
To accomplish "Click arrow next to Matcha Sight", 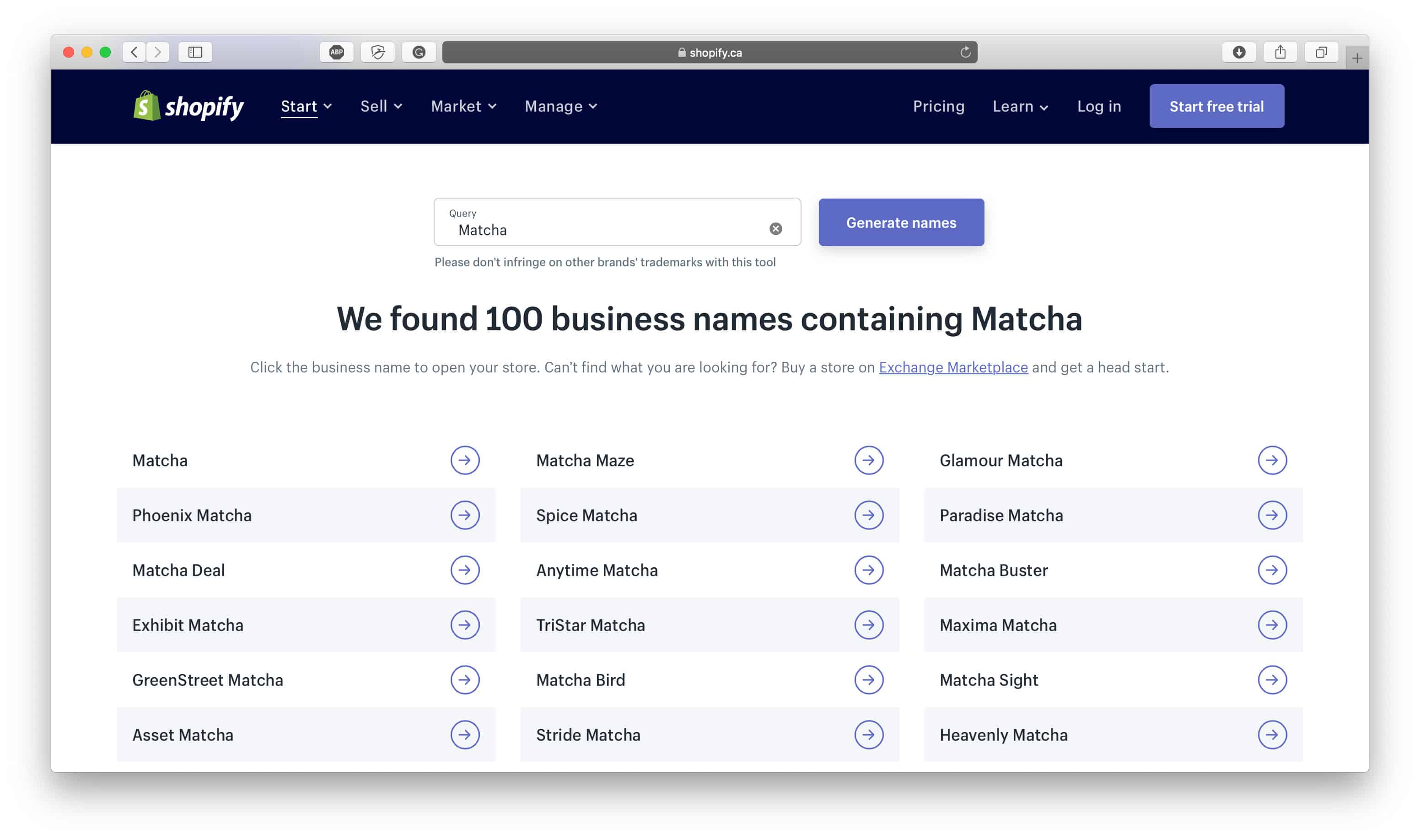I will click(x=1272, y=680).
